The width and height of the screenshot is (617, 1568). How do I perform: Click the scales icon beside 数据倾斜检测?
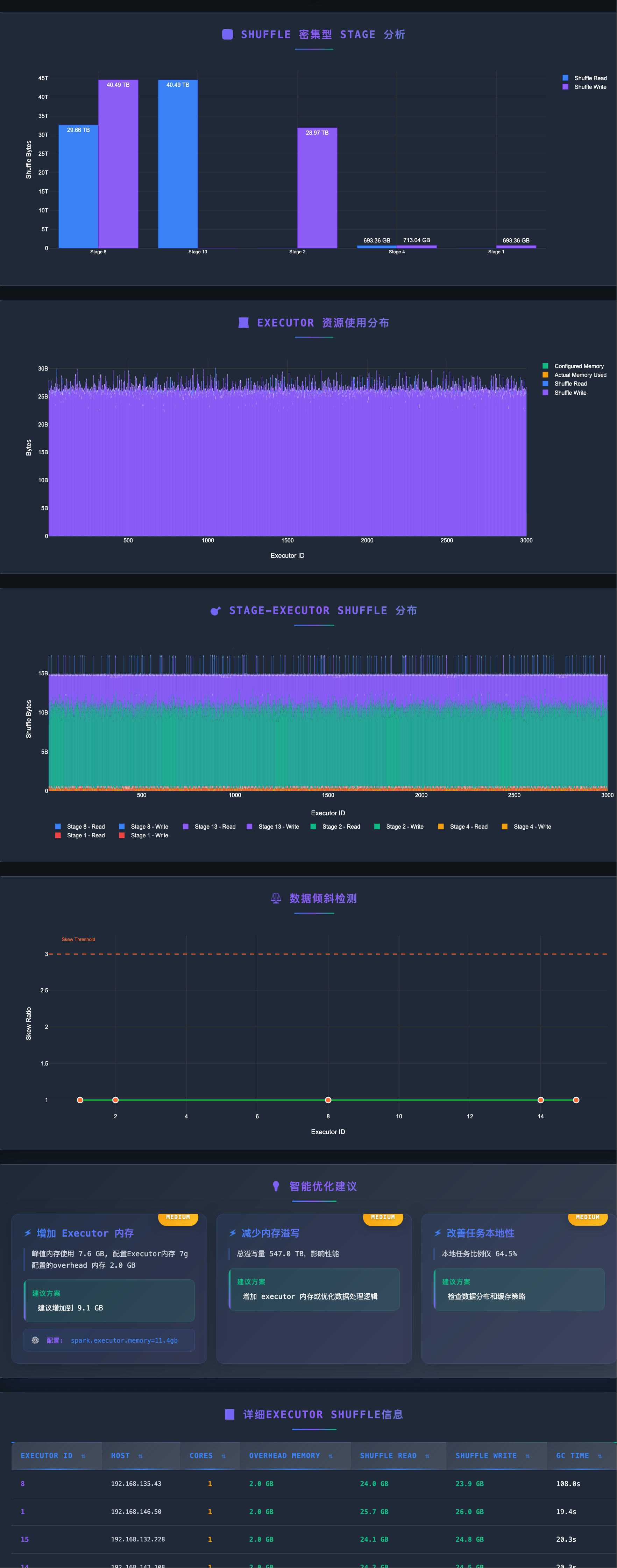pyautogui.click(x=276, y=899)
